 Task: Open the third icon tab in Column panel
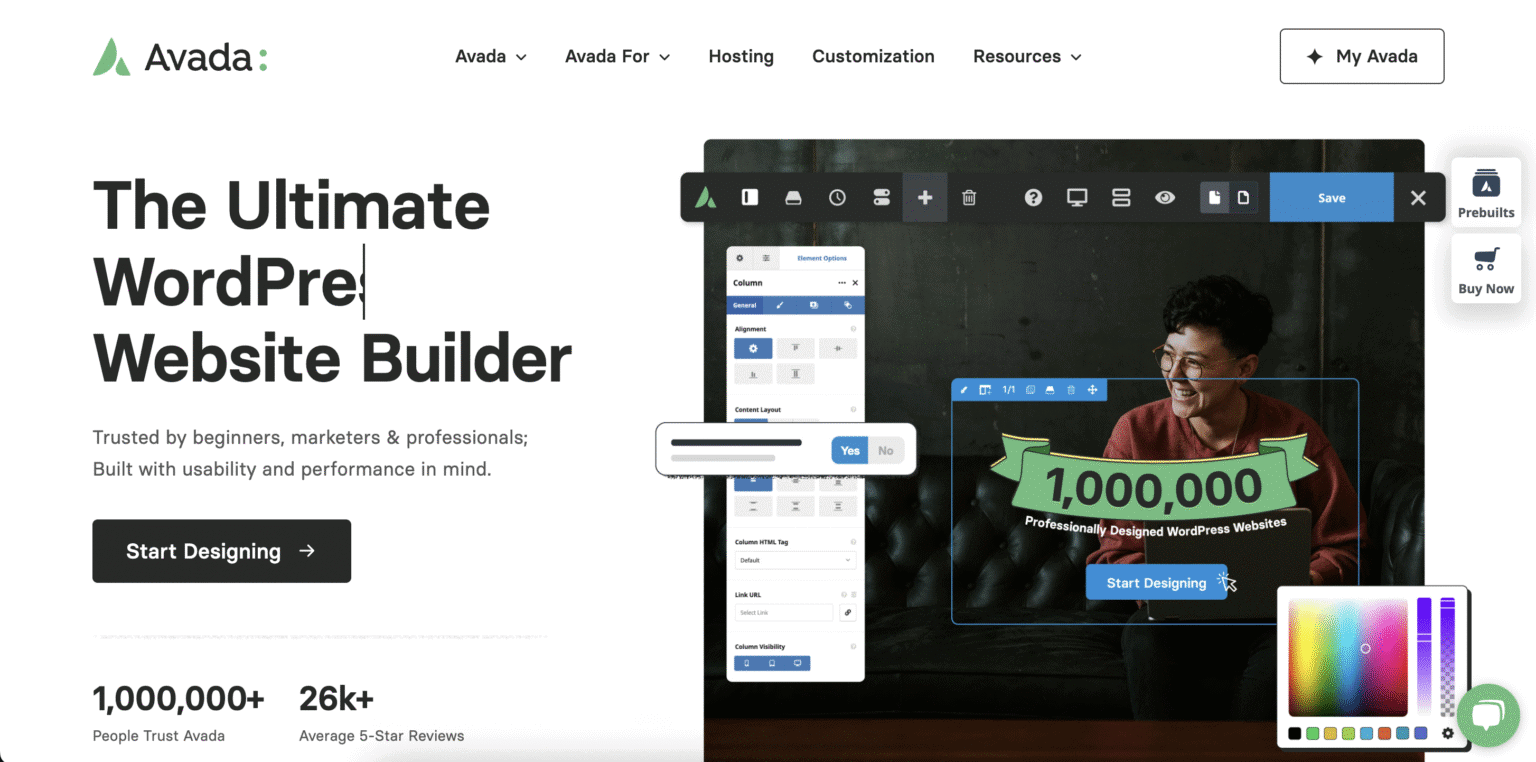click(x=813, y=304)
